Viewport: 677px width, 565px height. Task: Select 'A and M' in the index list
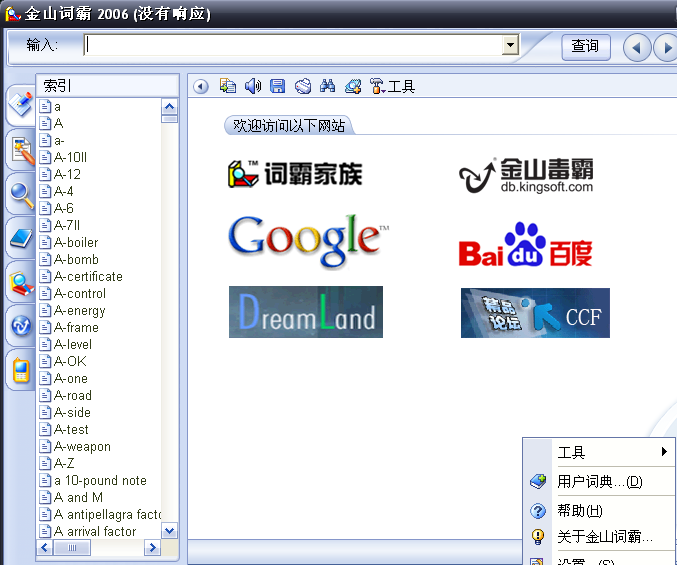coord(78,497)
